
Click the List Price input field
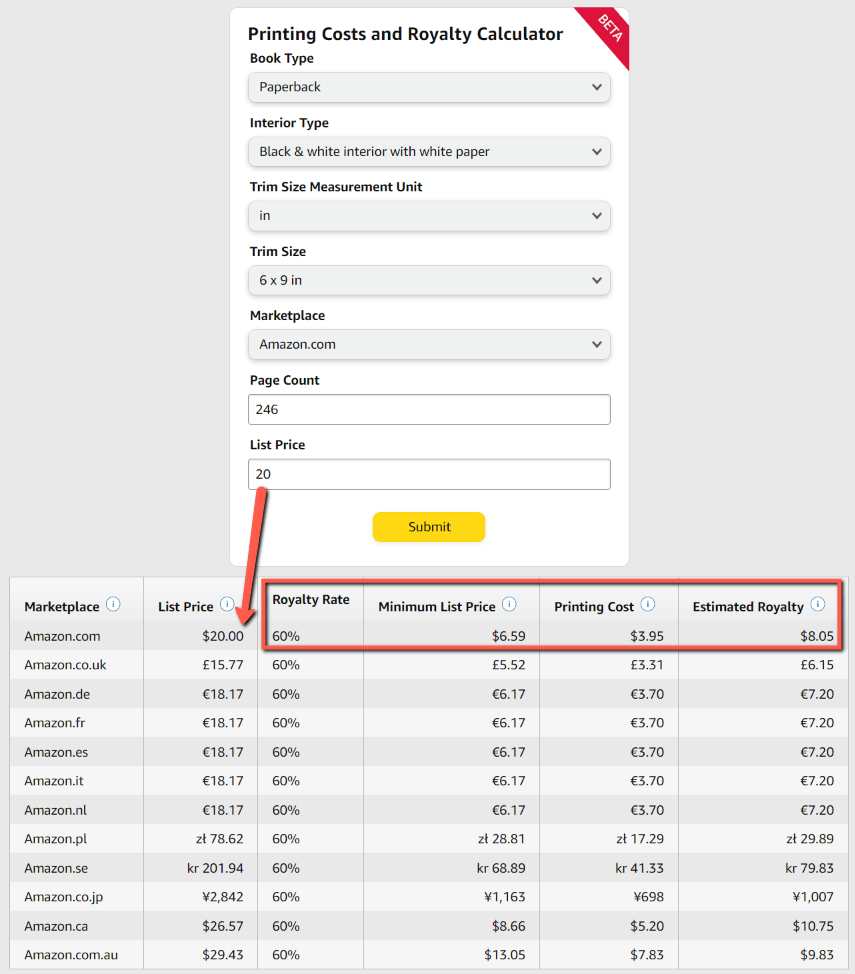(429, 474)
